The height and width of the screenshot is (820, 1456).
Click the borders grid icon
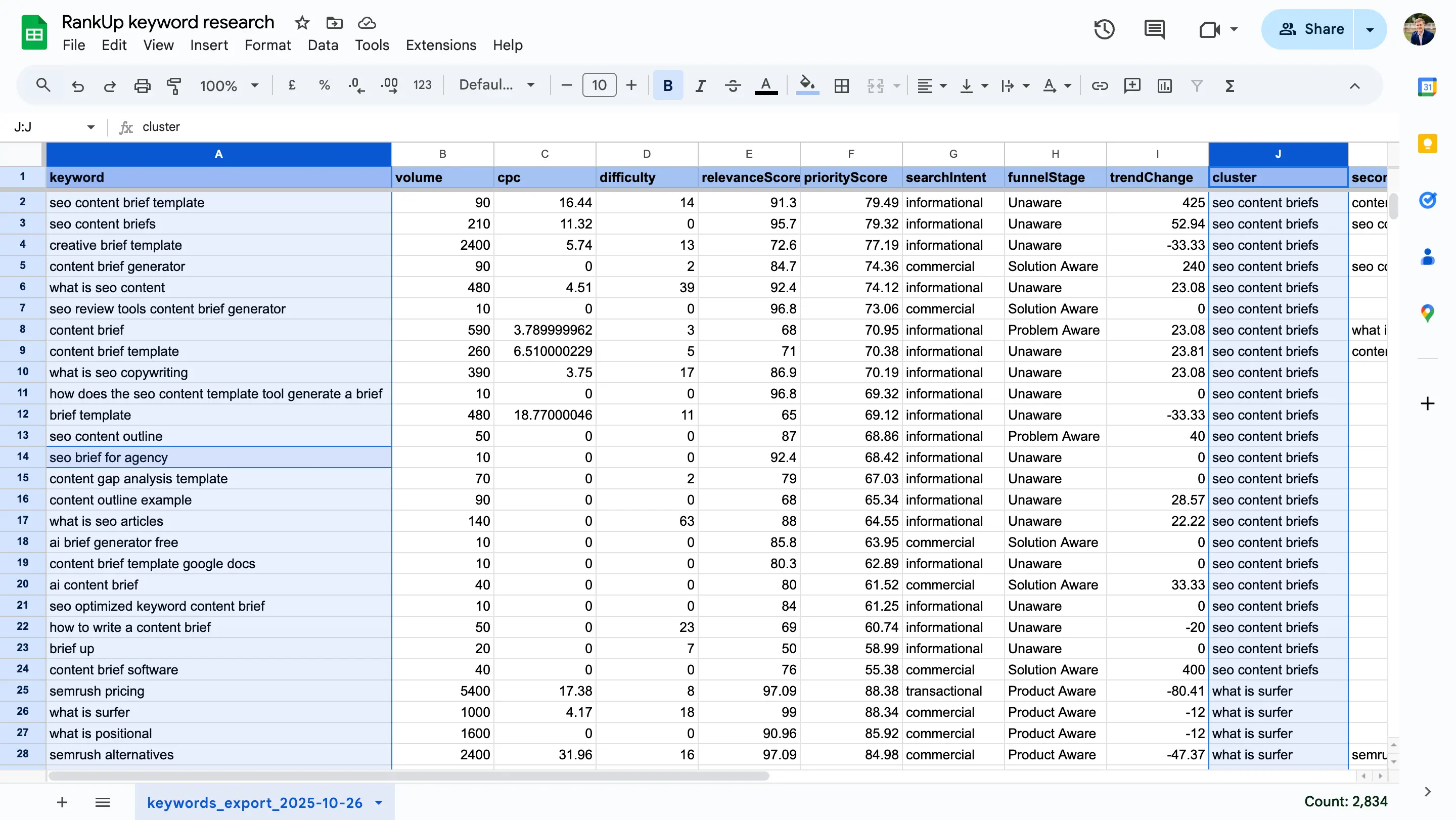click(842, 86)
